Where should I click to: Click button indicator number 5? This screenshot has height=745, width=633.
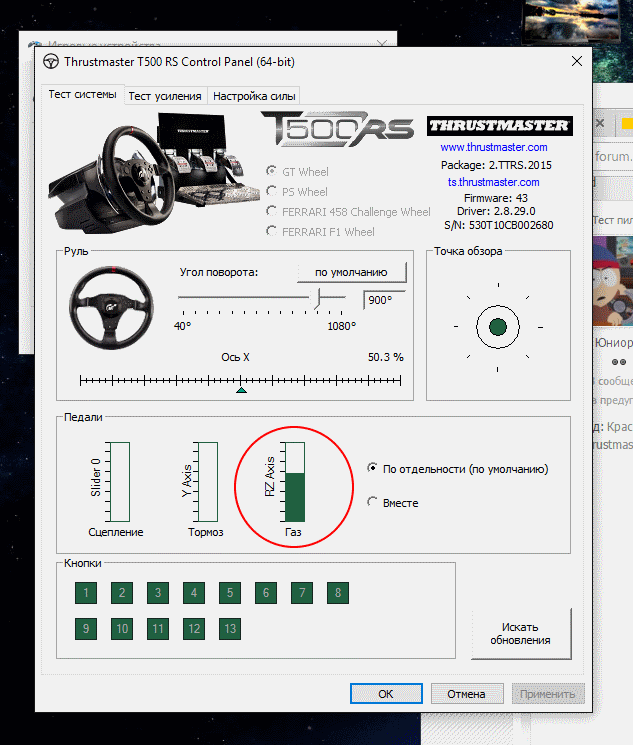[x=230, y=594]
